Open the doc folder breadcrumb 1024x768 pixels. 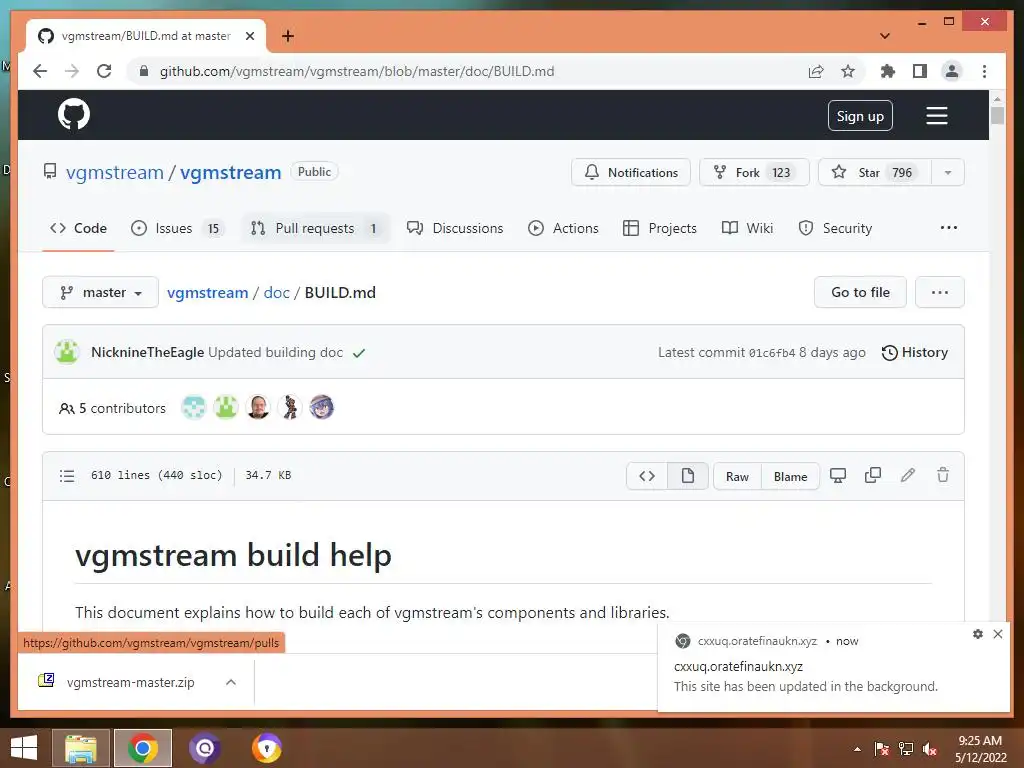coord(276,293)
